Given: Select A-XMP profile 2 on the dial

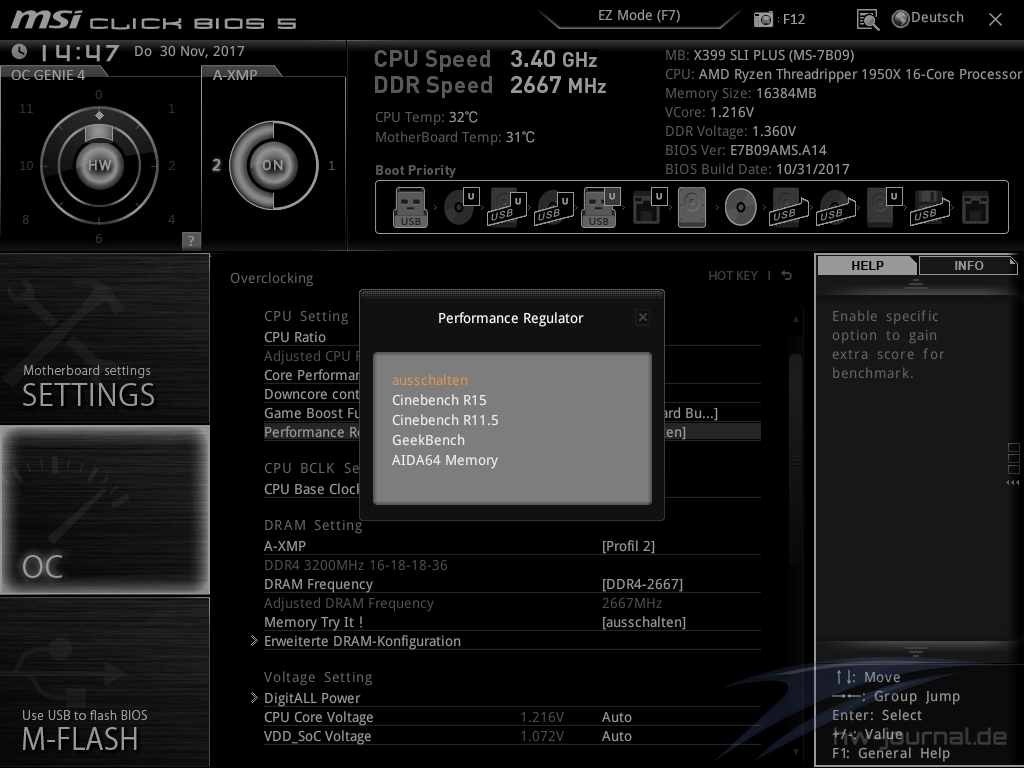Looking at the screenshot, I should (216, 165).
